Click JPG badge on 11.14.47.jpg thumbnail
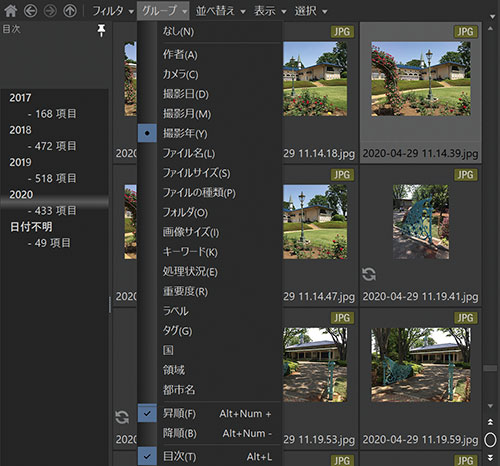 point(342,175)
